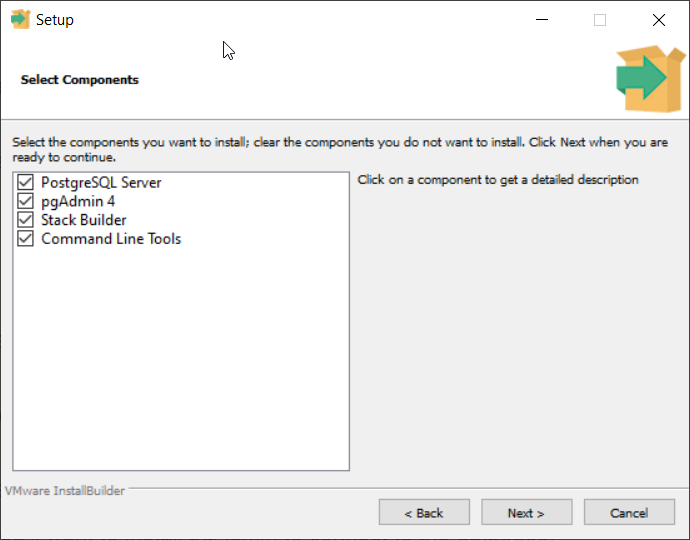
Task: Cancel the installation
Action: pyautogui.click(x=629, y=513)
